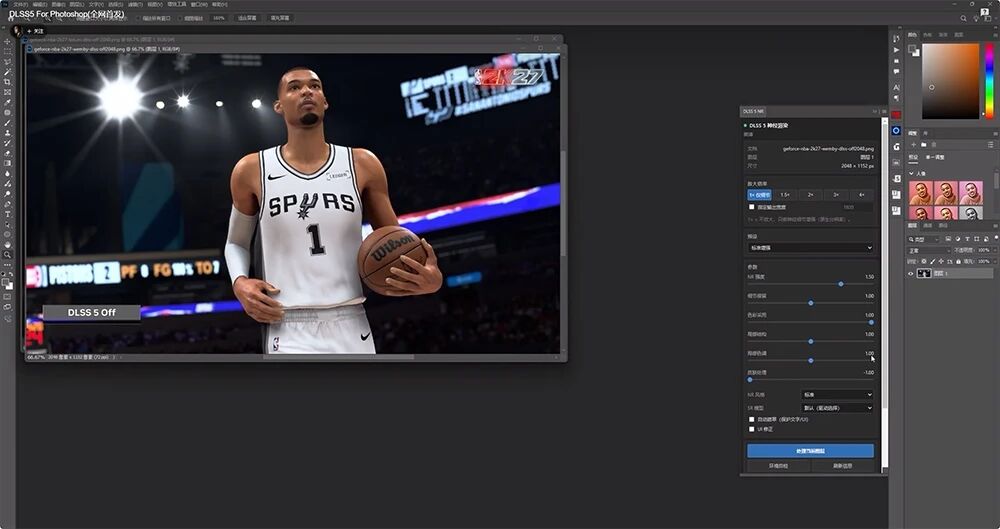Select the Crop tool
Image resolution: width=1000 pixels, height=529 pixels.
[8, 82]
